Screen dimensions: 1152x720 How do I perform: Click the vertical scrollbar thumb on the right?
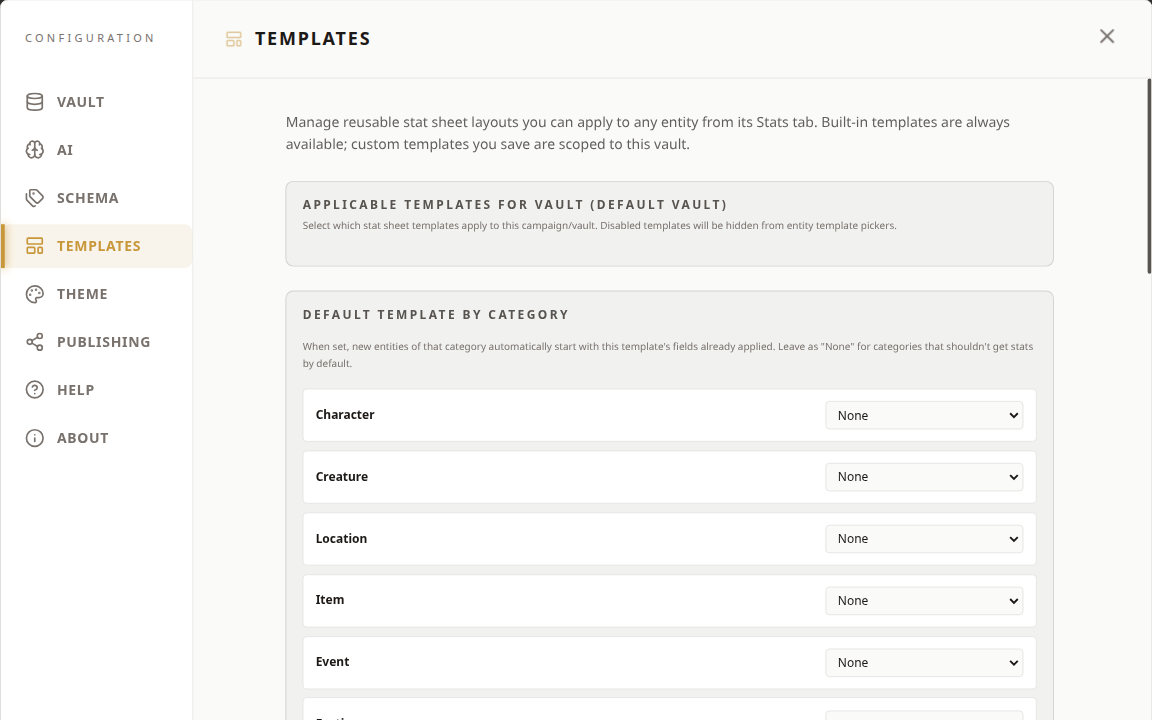pos(1148,176)
